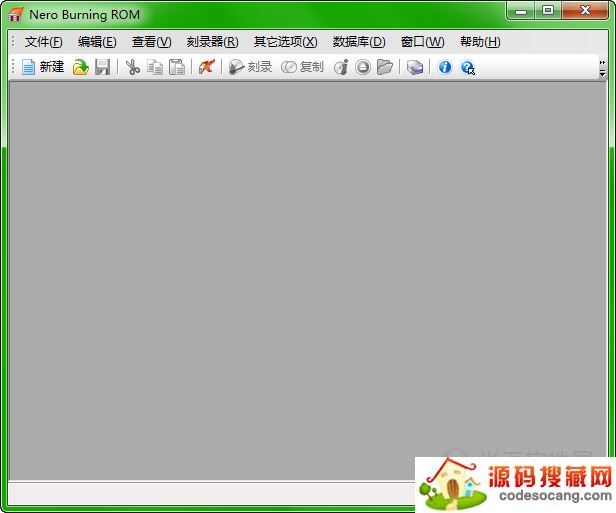Click the disc info icon
This screenshot has height=513, width=616.
point(341,67)
